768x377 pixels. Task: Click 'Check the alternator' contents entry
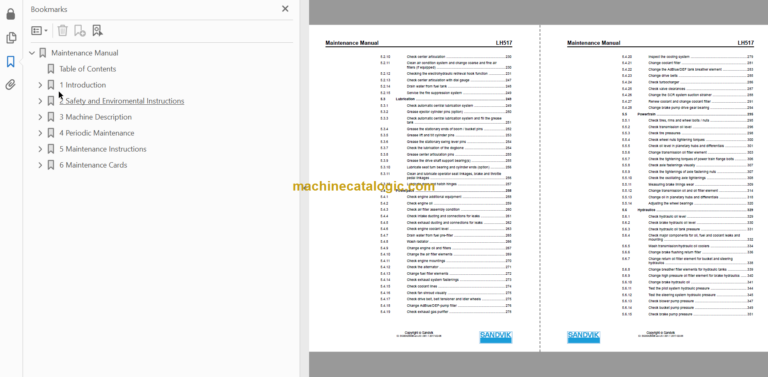pyautogui.click(x=446, y=267)
